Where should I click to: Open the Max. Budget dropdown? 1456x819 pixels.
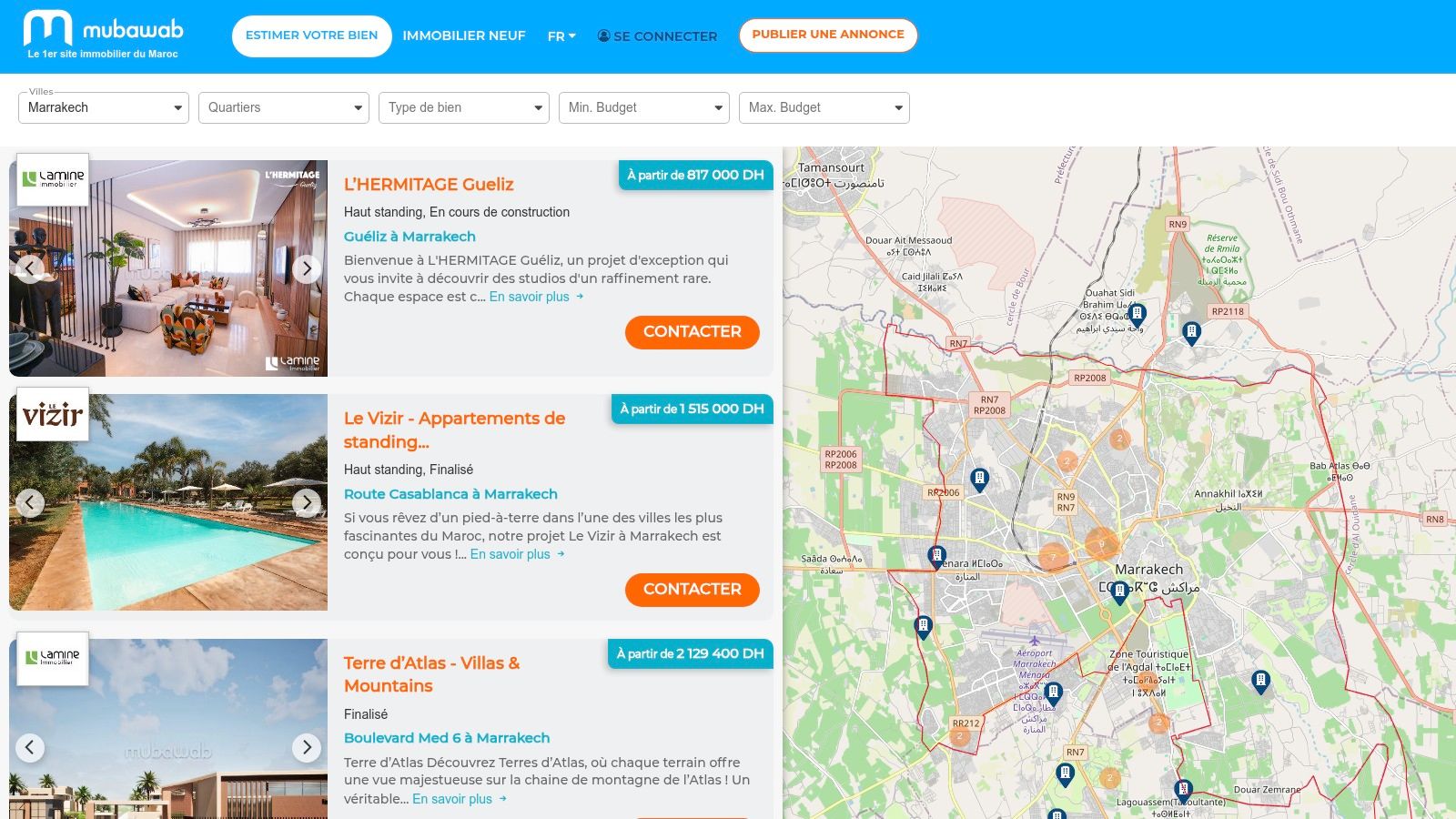[824, 107]
